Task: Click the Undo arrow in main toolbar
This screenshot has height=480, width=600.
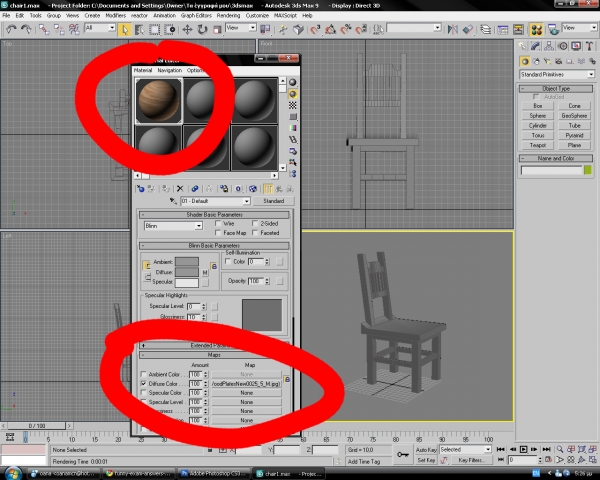Action: (x=11, y=29)
